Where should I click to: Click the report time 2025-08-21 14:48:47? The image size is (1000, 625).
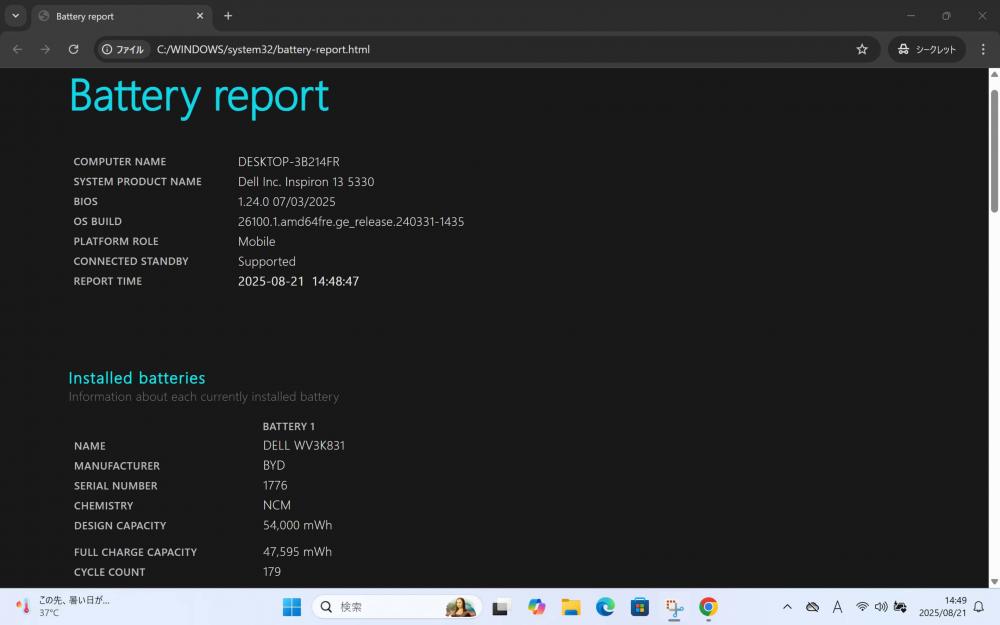point(298,281)
